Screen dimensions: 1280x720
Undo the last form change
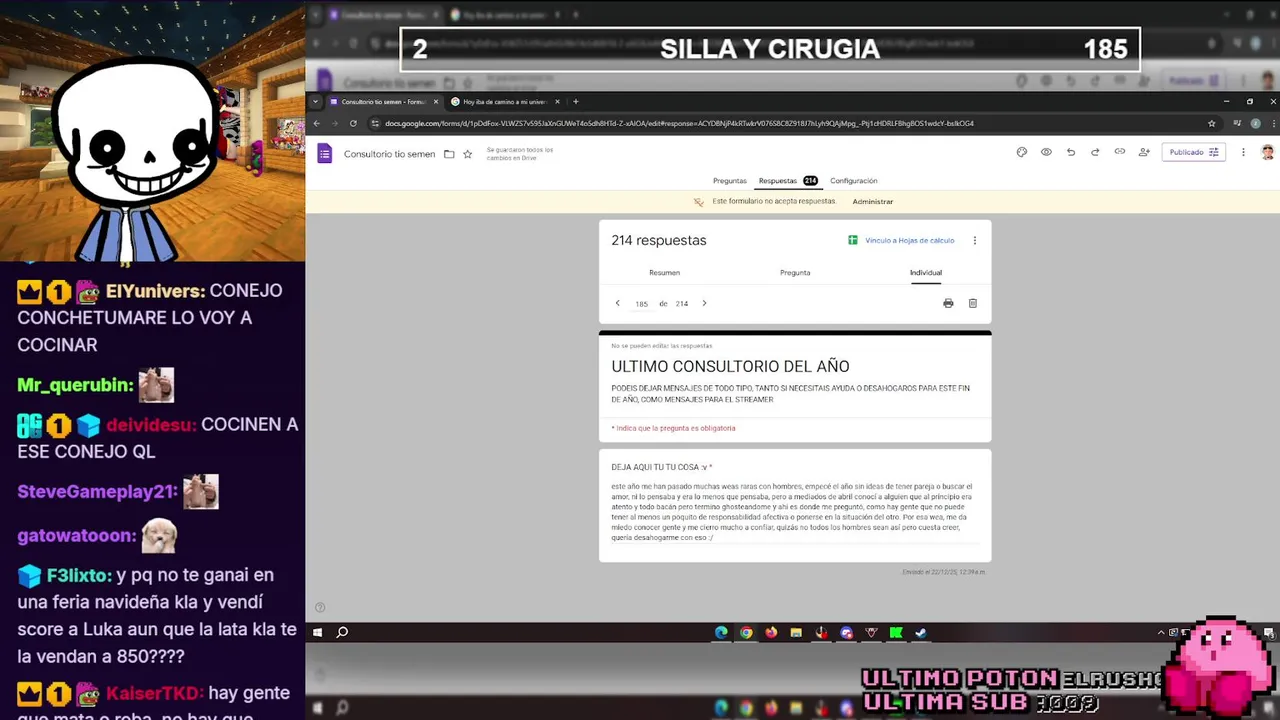pyautogui.click(x=1071, y=152)
